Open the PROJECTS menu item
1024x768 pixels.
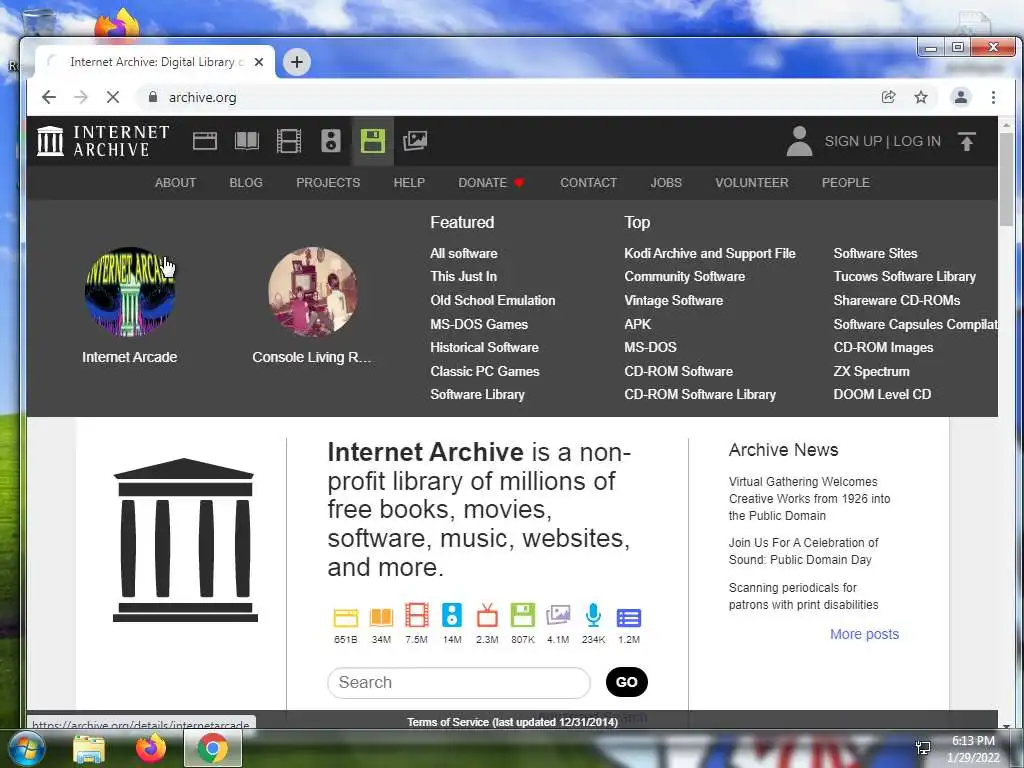pyautogui.click(x=328, y=183)
